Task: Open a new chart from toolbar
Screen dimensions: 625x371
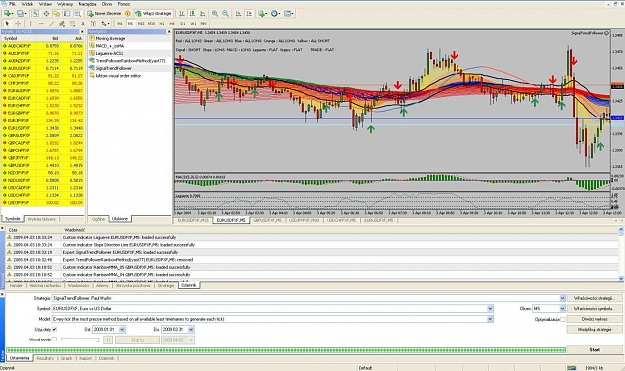Action: 8,14
